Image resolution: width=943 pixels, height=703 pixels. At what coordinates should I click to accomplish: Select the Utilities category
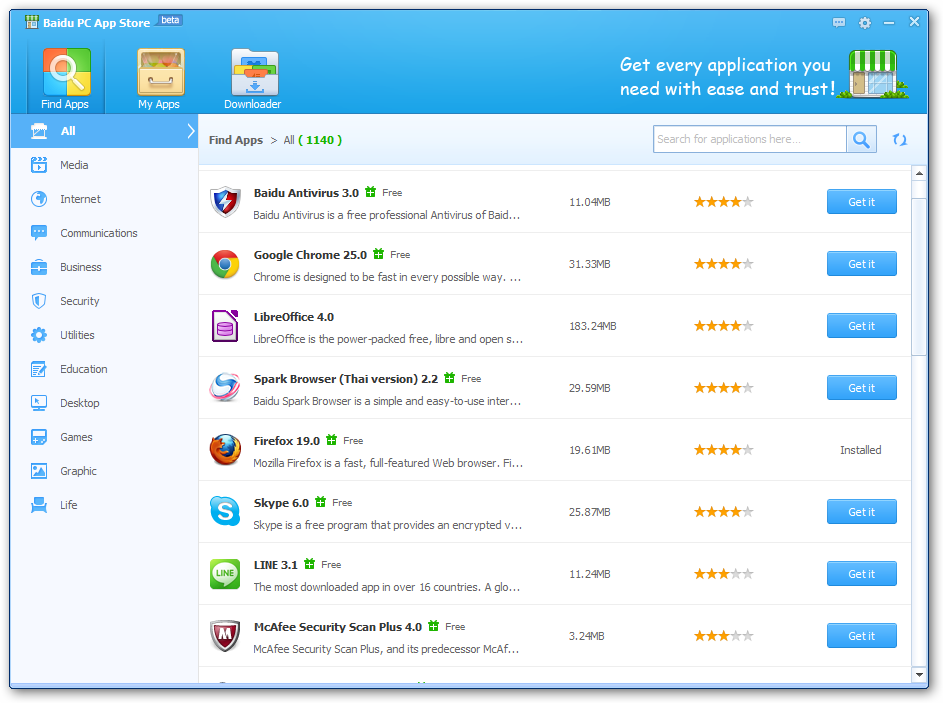tap(104, 334)
